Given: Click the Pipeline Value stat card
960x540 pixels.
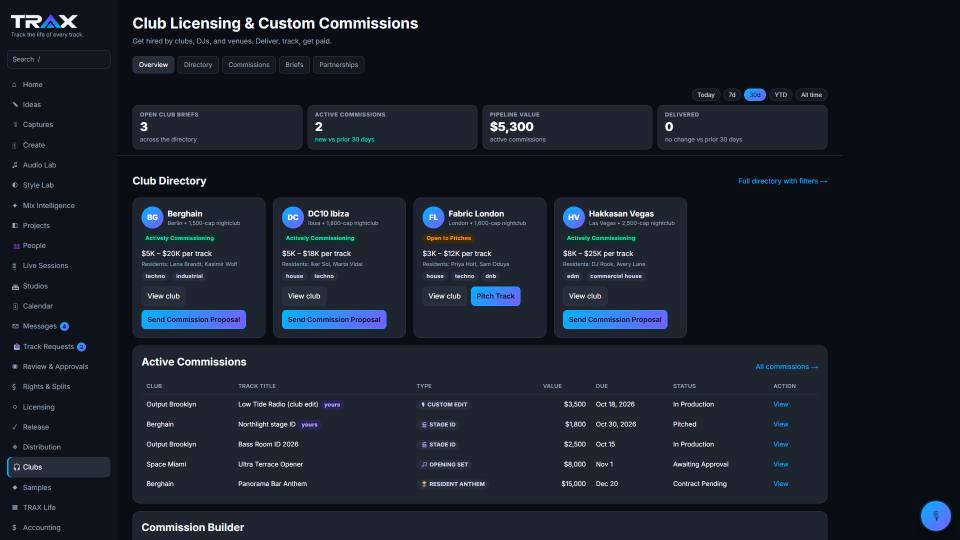Looking at the screenshot, I should [568, 127].
